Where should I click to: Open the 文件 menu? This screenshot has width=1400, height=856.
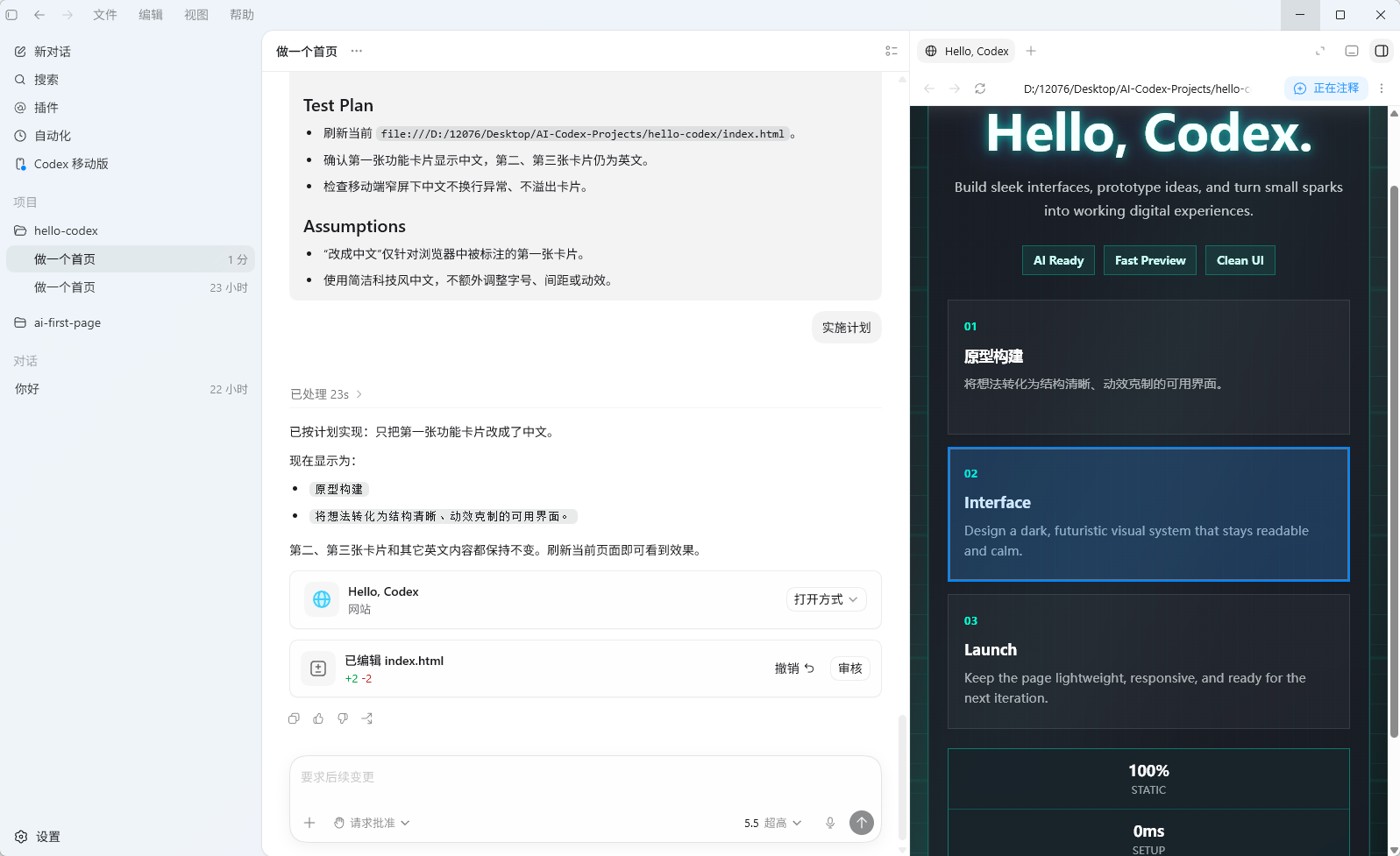pos(105,15)
